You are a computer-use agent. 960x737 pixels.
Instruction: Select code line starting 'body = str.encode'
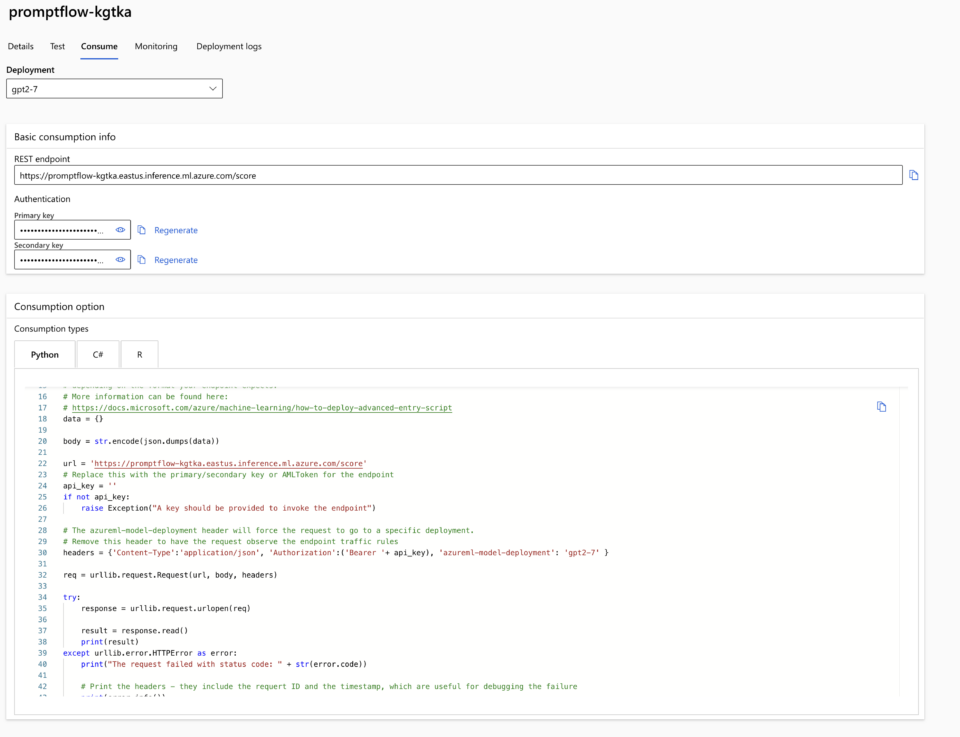(141, 441)
